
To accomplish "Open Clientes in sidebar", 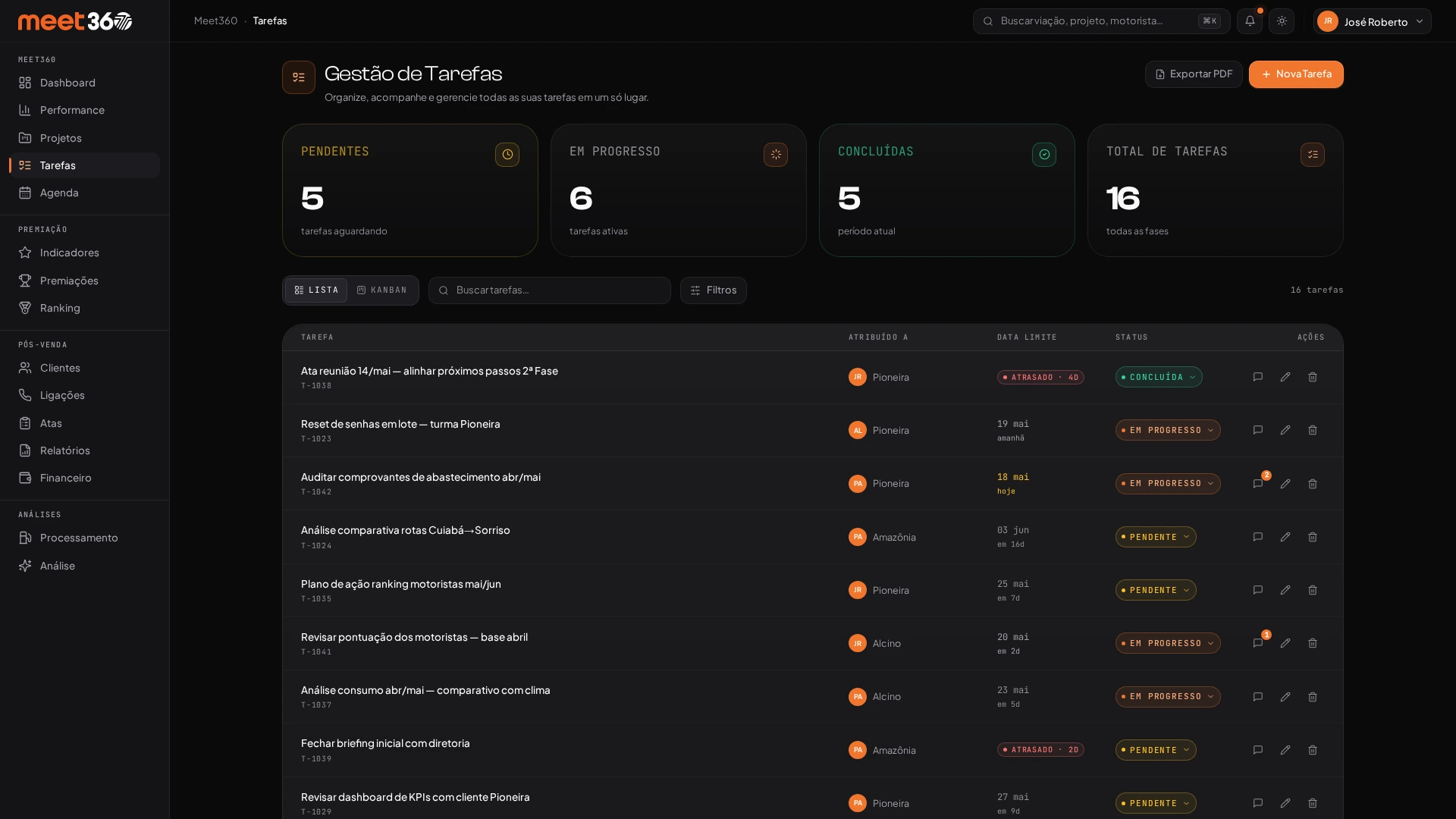I will pos(84,368).
